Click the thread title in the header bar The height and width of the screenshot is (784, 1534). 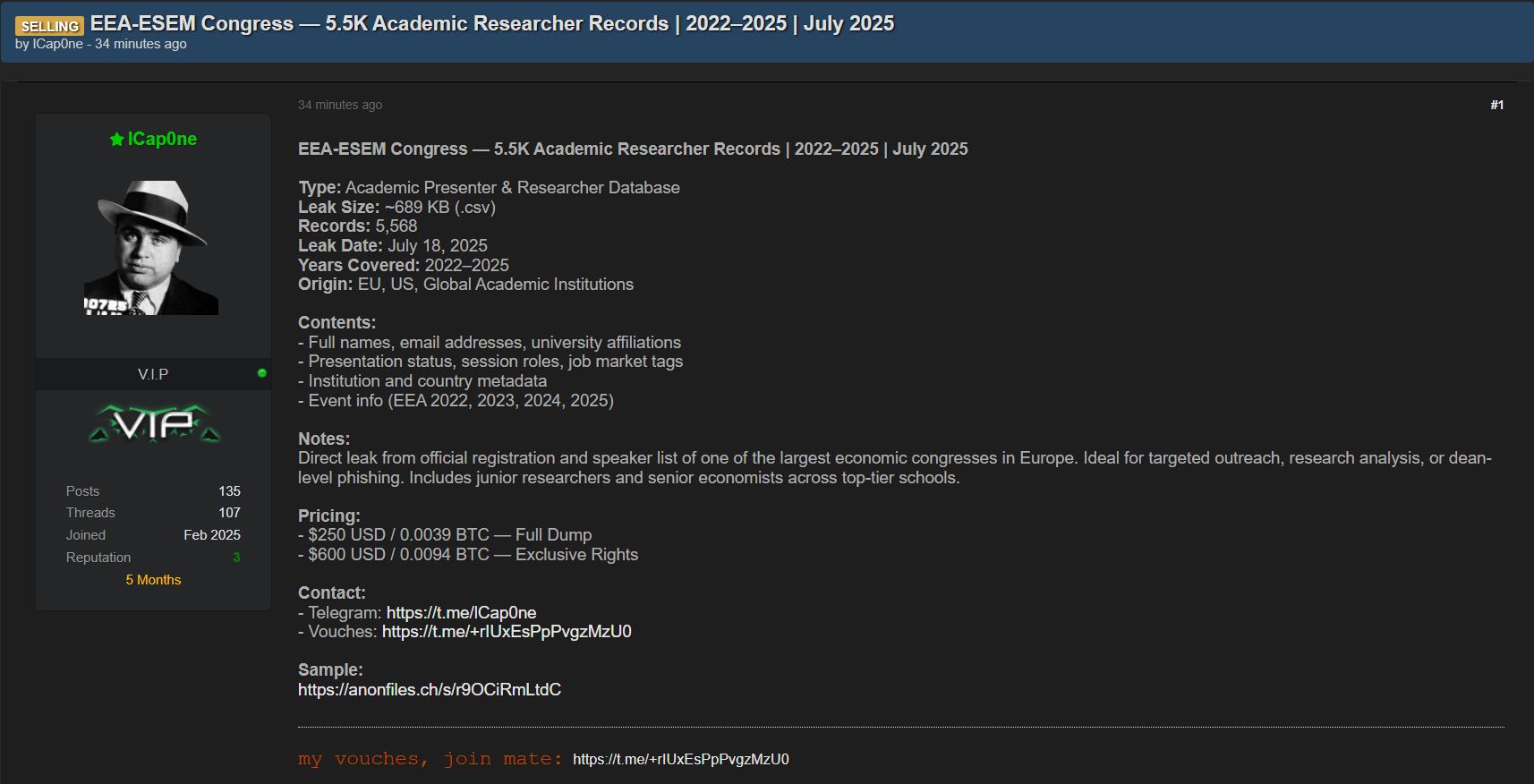pyautogui.click(x=491, y=23)
